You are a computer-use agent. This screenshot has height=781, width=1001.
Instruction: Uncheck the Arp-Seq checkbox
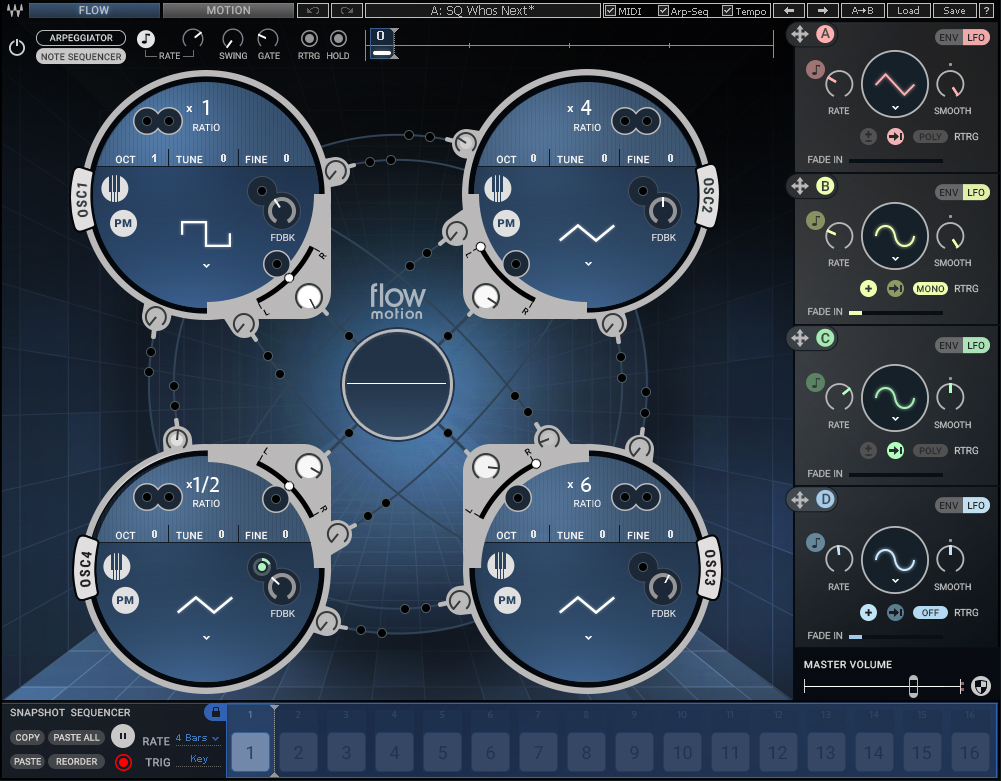point(664,11)
